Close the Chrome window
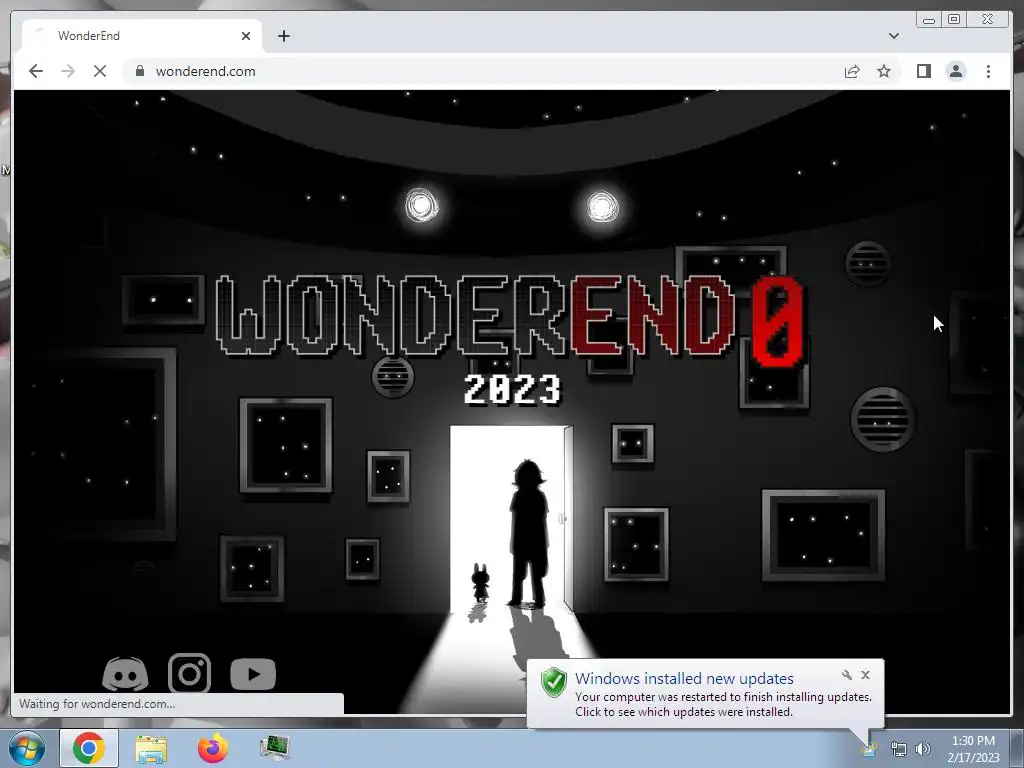 [987, 20]
